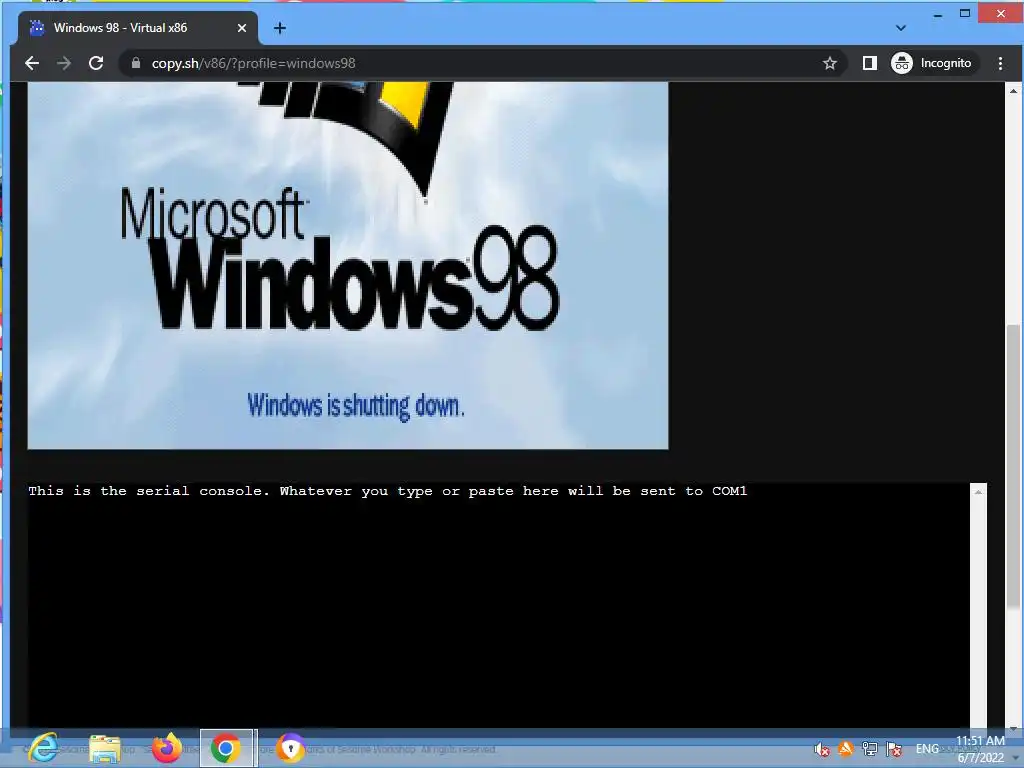Launch Internet Explorer from the taskbar

pos(44,748)
